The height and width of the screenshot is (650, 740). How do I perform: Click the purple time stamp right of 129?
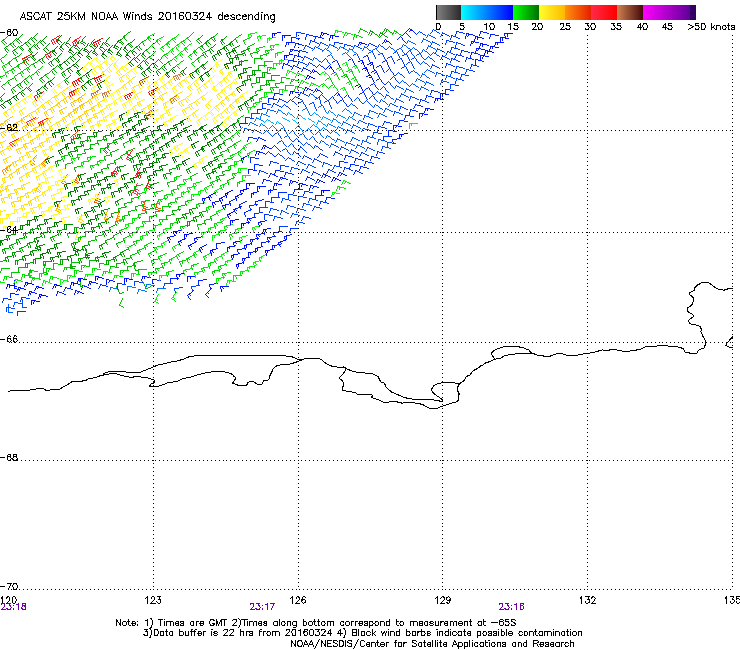point(512,607)
